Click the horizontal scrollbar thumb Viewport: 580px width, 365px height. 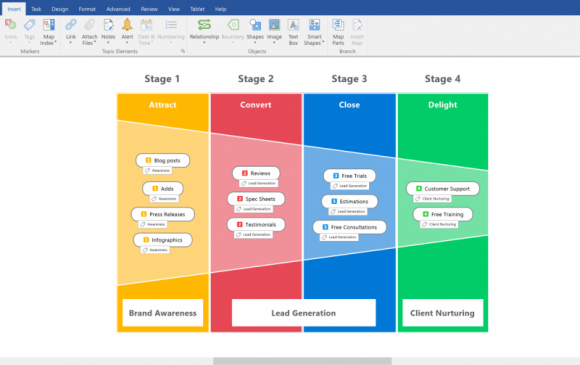tap(302, 361)
